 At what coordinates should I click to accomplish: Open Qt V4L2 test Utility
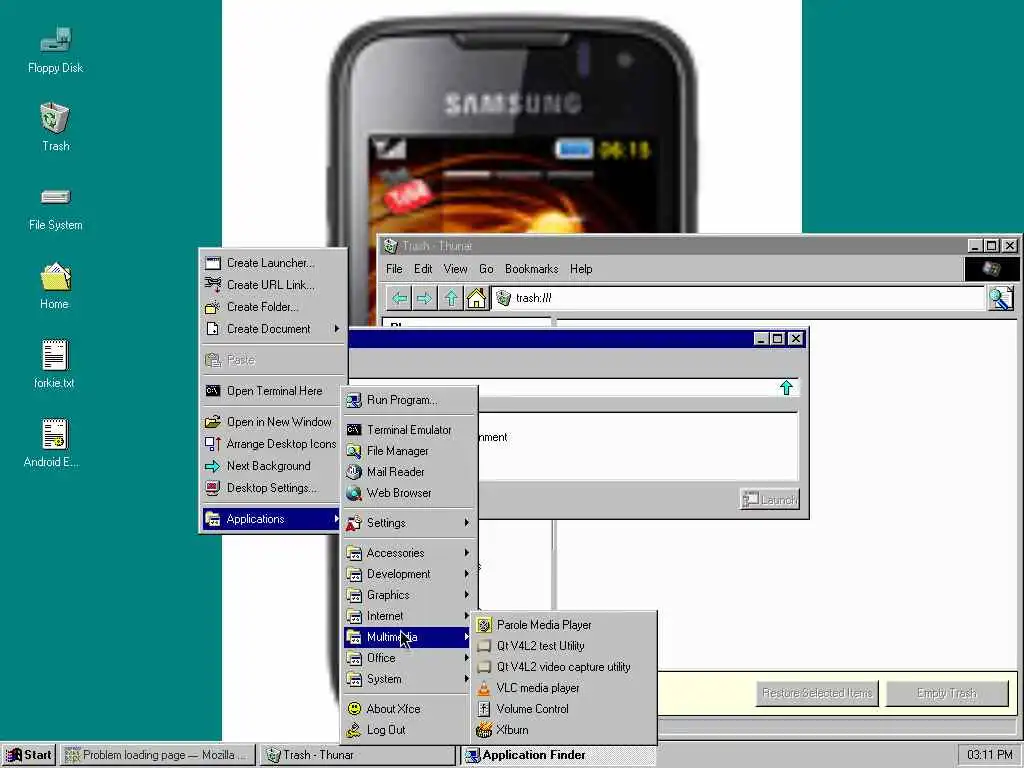click(564, 646)
